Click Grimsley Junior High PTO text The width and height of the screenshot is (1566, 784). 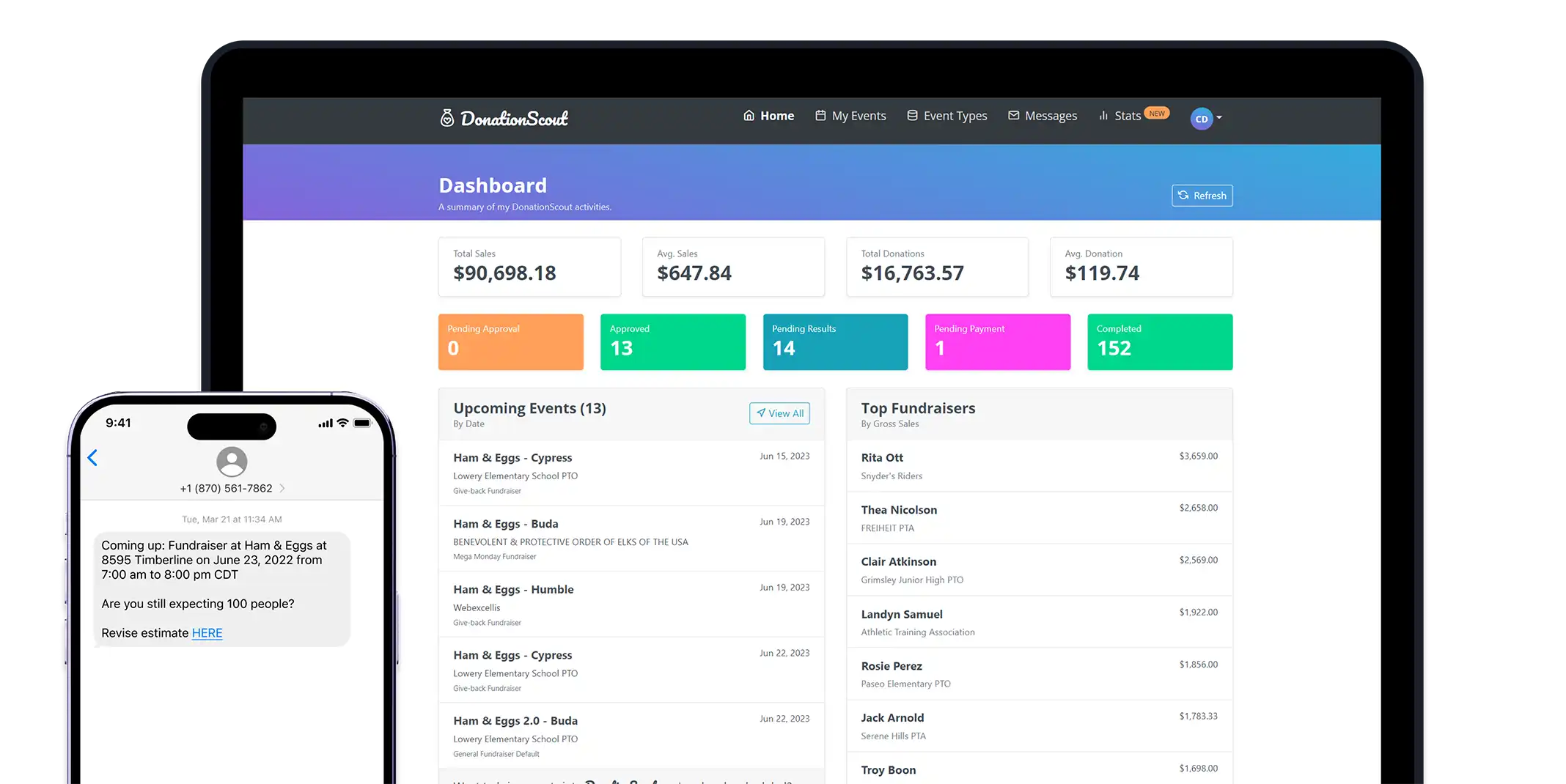[x=912, y=580]
